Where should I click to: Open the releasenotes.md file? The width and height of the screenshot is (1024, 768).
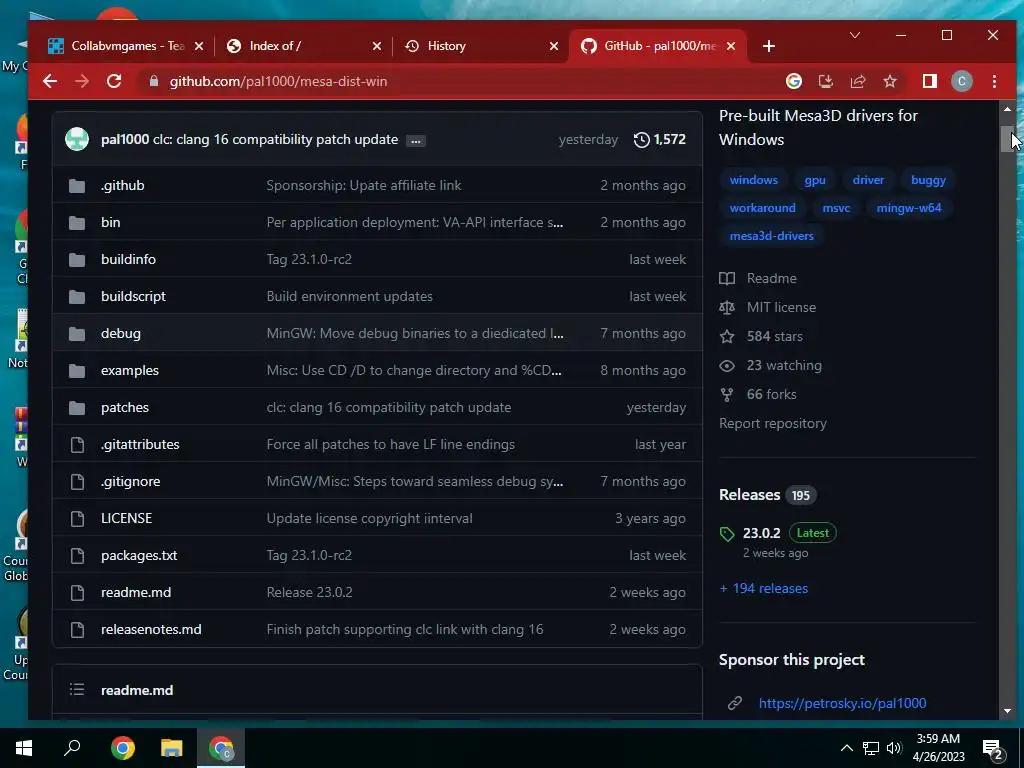coord(151,630)
